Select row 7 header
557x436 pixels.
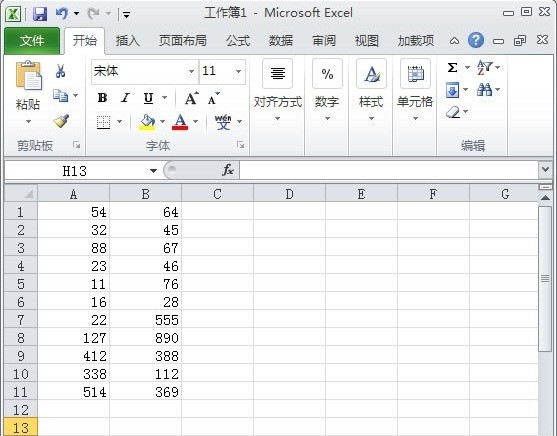tap(21, 319)
